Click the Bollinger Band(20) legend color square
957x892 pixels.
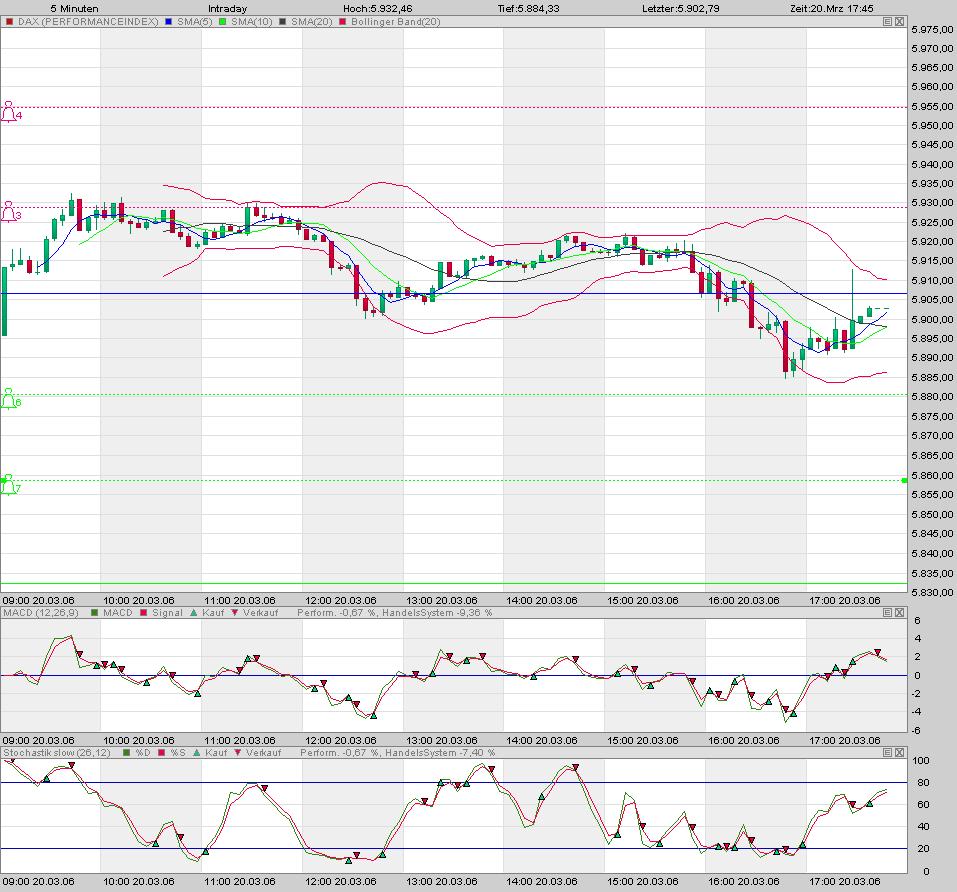342,22
